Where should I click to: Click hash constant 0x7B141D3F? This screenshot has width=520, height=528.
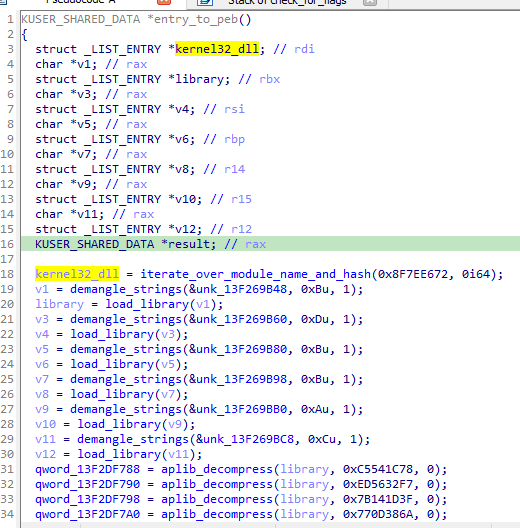point(378,499)
